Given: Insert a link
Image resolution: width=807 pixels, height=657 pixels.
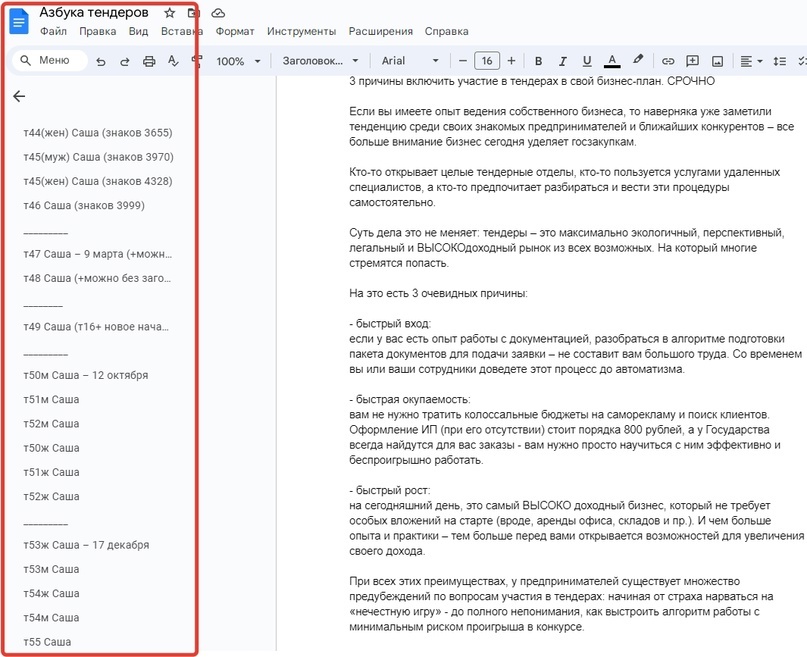Looking at the screenshot, I should [668, 61].
